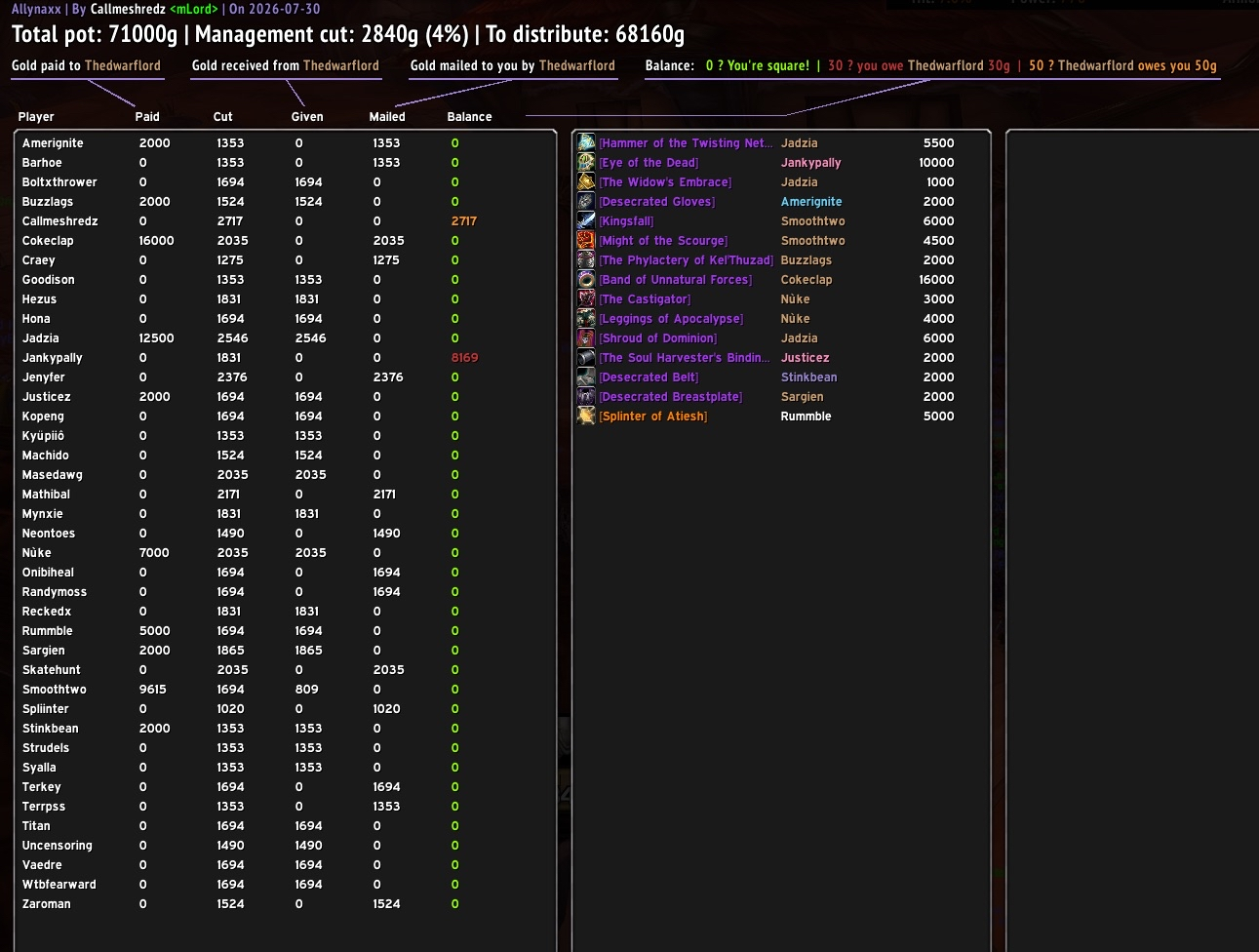Select player Zaroman at the list bottom
Image resolution: width=1259 pixels, height=952 pixels.
tap(46, 904)
